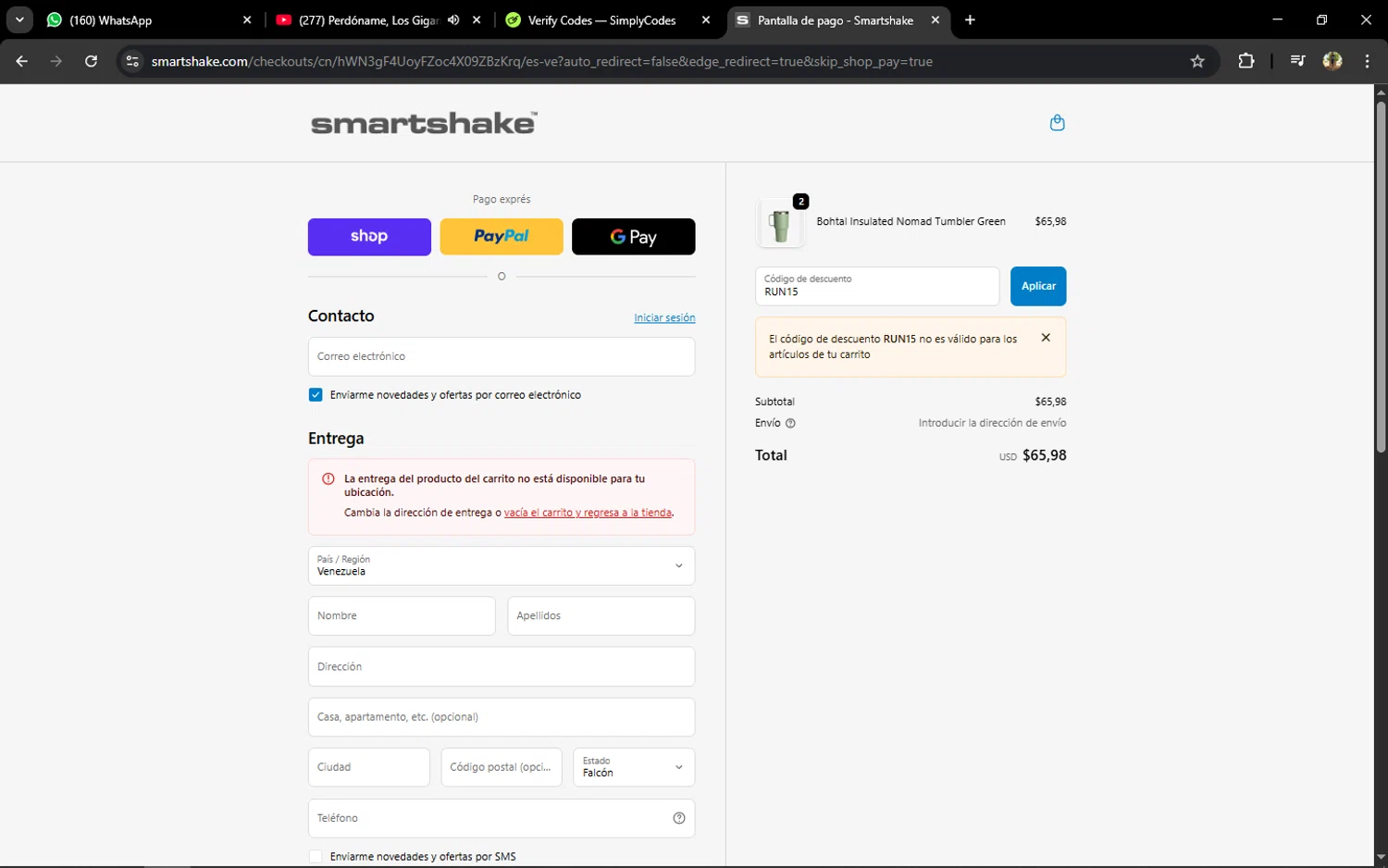This screenshot has height=868, width=1388.
Task: Enable SMS news and offers checkbox
Action: click(316, 856)
